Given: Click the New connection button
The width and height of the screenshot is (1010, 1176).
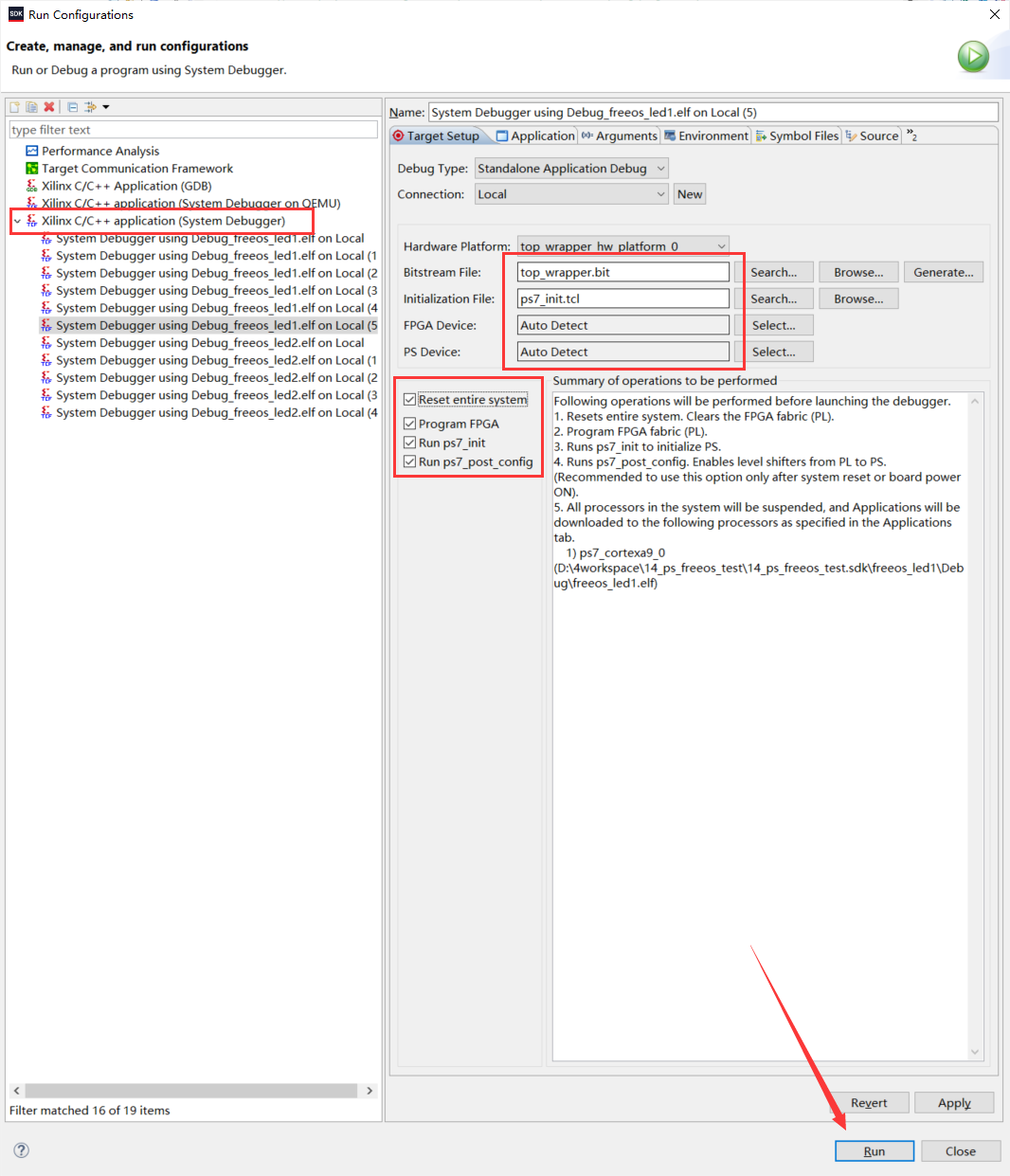Looking at the screenshot, I should coord(690,194).
